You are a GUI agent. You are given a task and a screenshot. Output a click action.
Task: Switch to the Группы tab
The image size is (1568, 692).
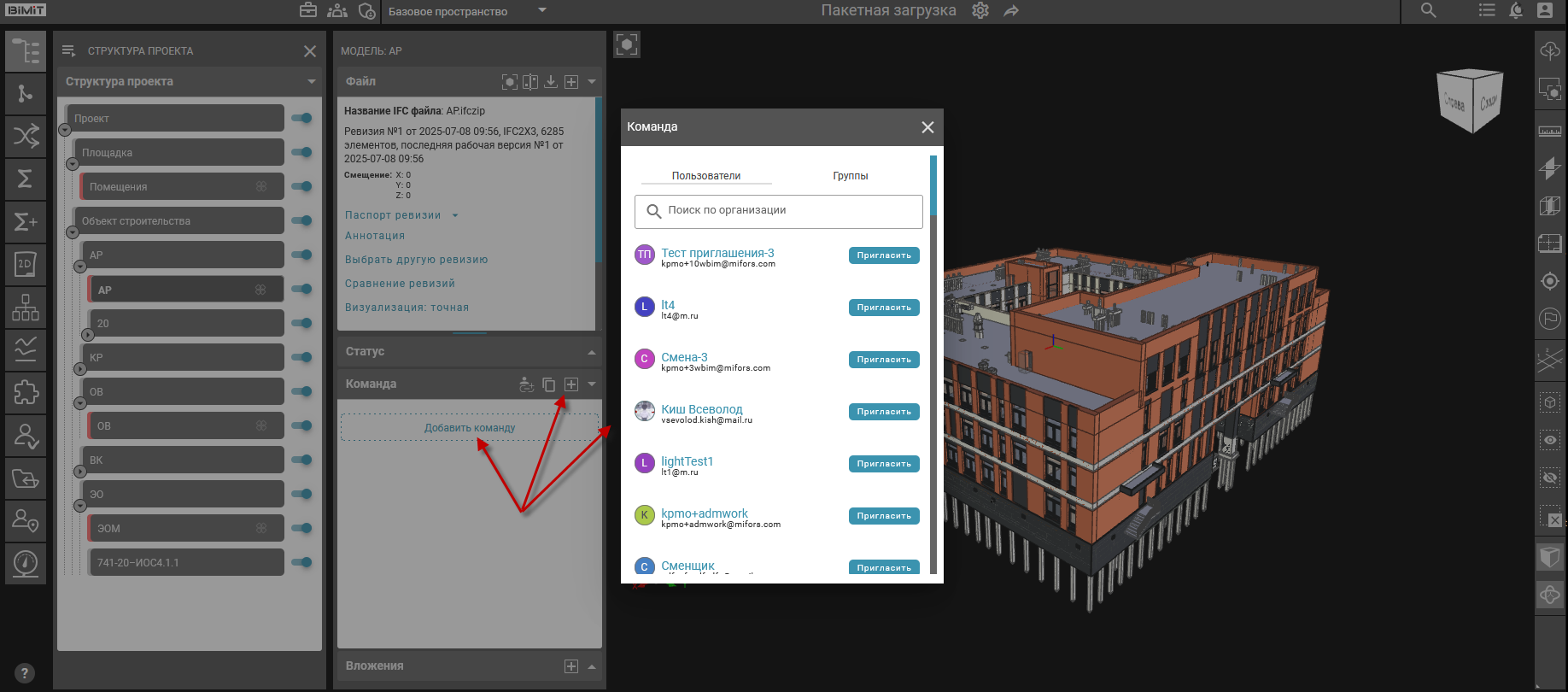tap(850, 176)
